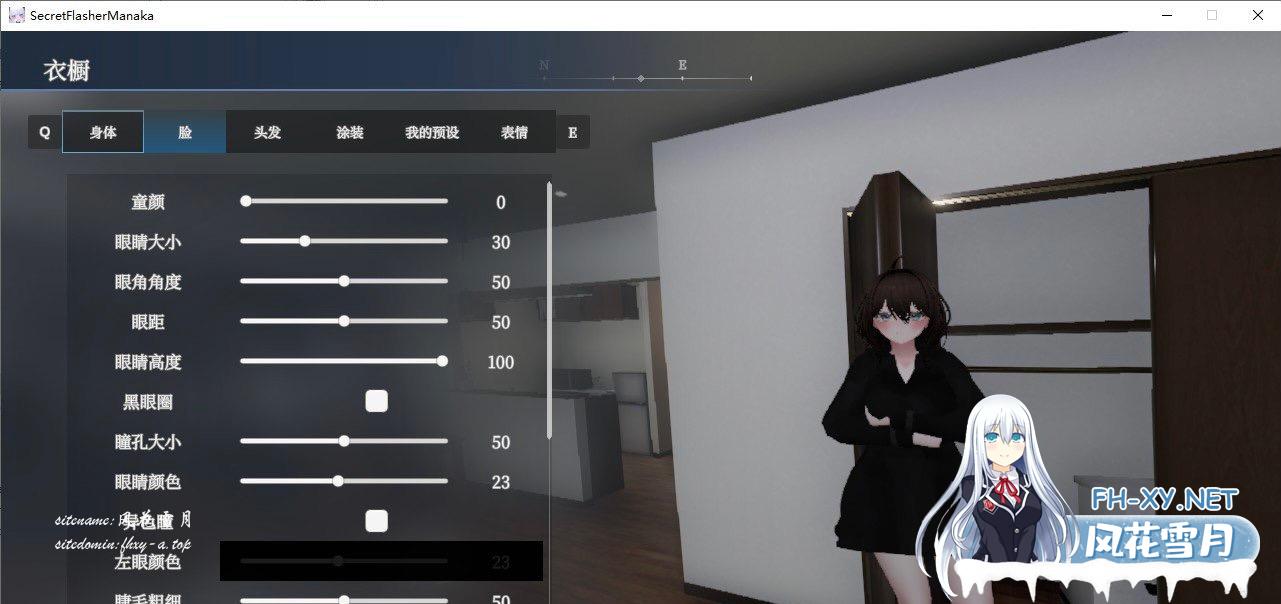This screenshot has width=1281, height=604.
Task: Click the SecretFlasherManaka app icon in title bar
Action: (16, 15)
